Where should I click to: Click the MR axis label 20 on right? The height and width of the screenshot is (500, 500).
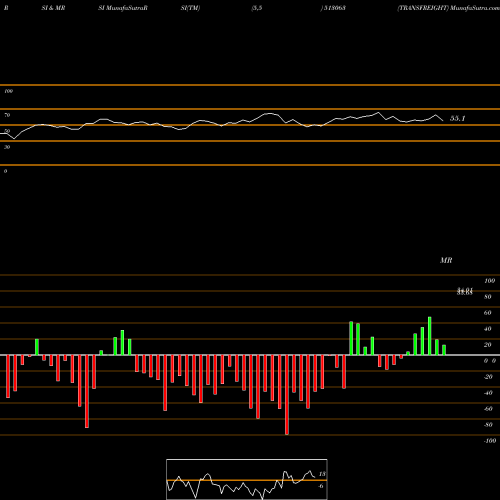click(x=488, y=345)
